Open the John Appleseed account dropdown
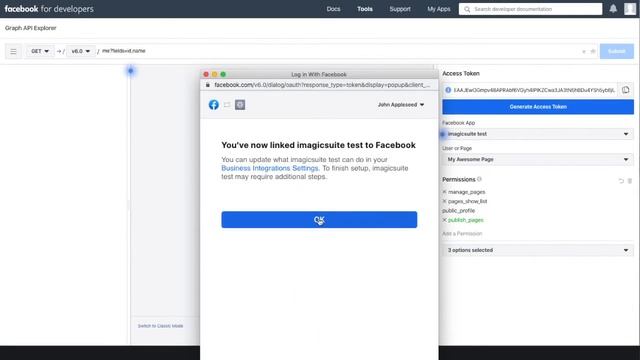 pyautogui.click(x=401, y=105)
